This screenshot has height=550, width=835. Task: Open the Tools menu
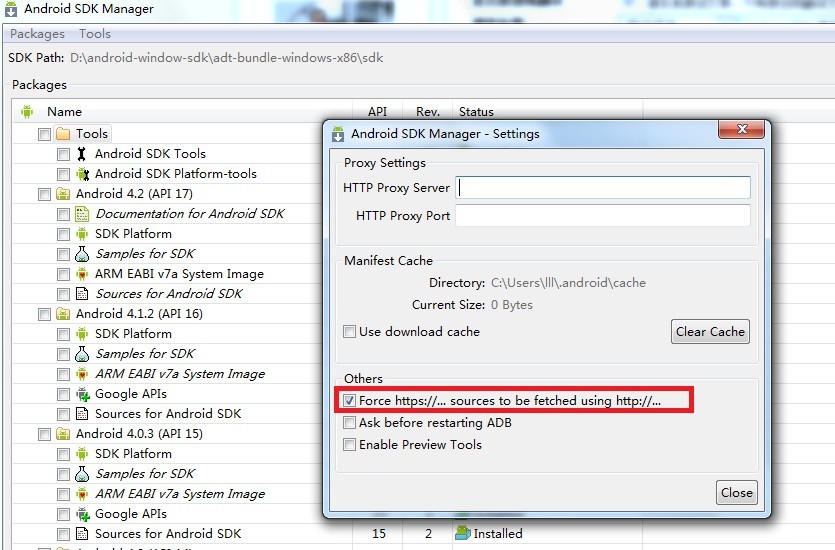point(95,34)
